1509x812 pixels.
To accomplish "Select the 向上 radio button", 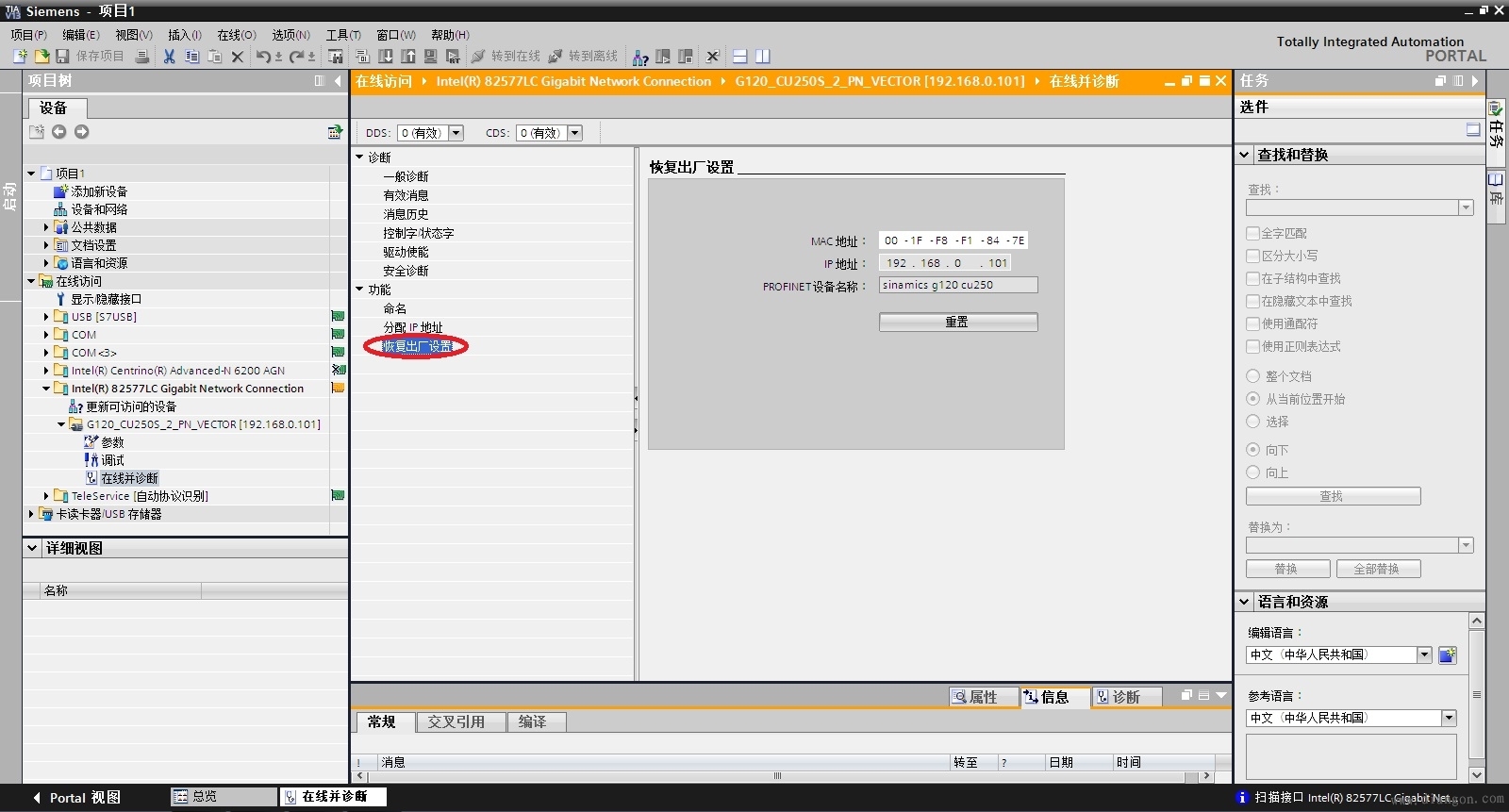I will [x=1253, y=472].
